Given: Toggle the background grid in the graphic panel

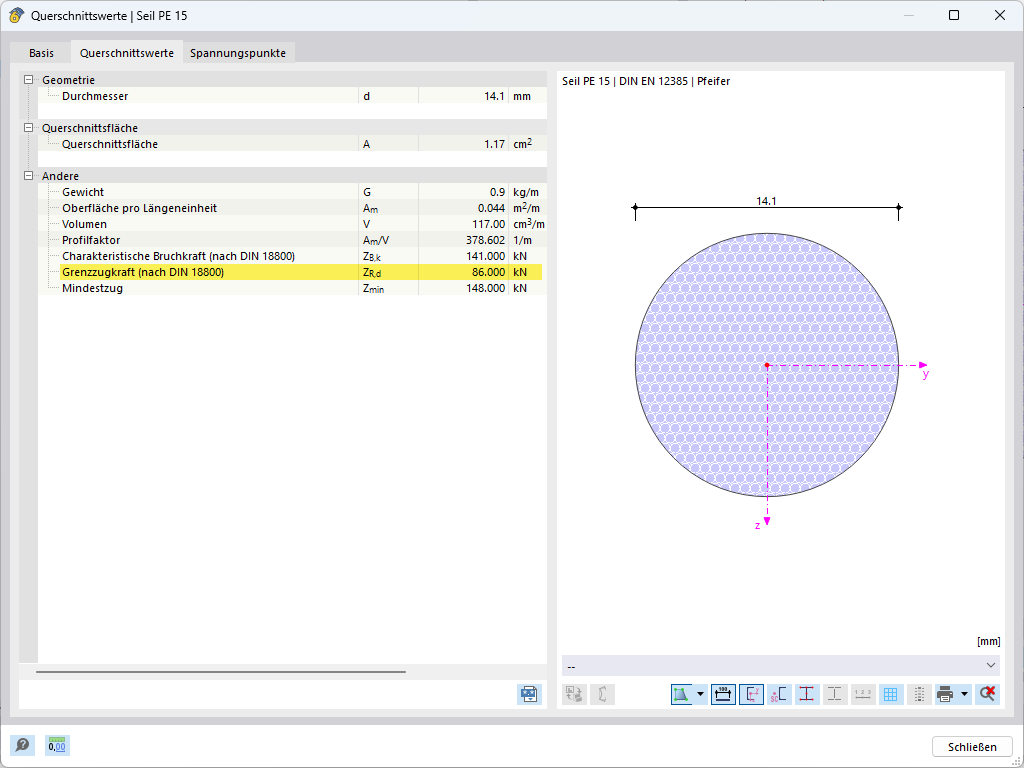Looking at the screenshot, I should 889,694.
